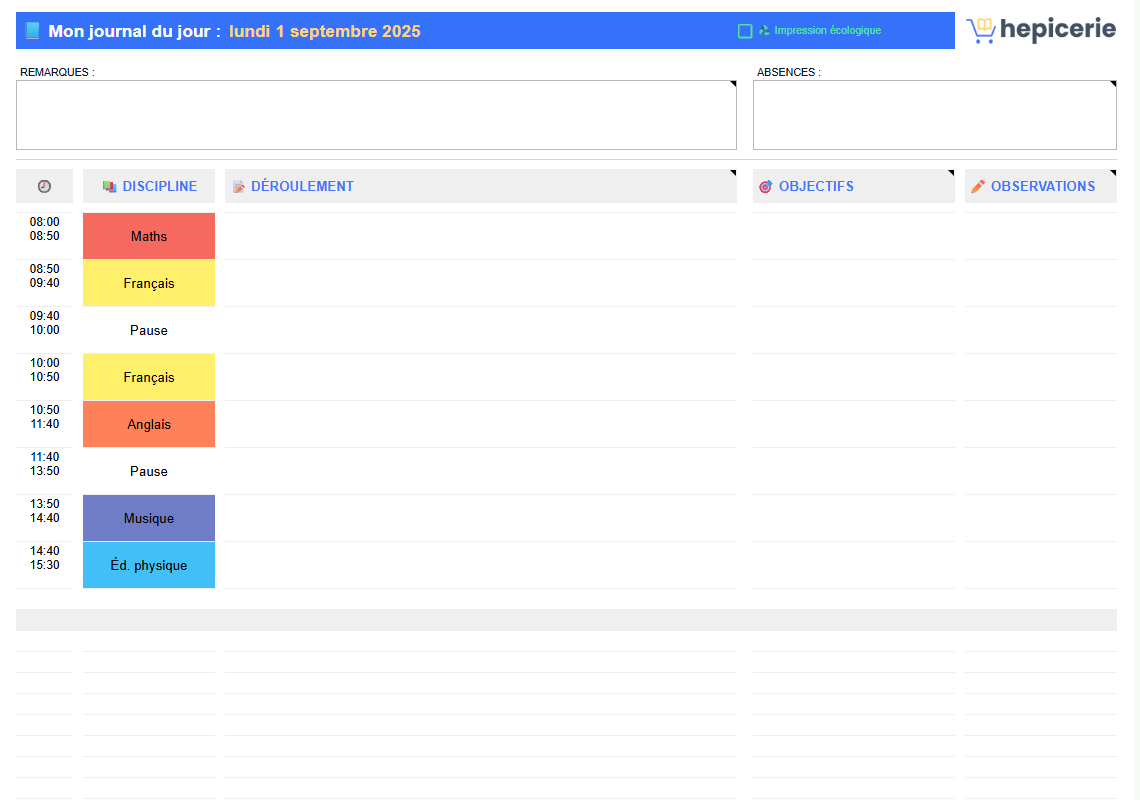The image size is (1140, 800).
Task: Select the purple Musique discipline cell
Action: [x=149, y=518]
